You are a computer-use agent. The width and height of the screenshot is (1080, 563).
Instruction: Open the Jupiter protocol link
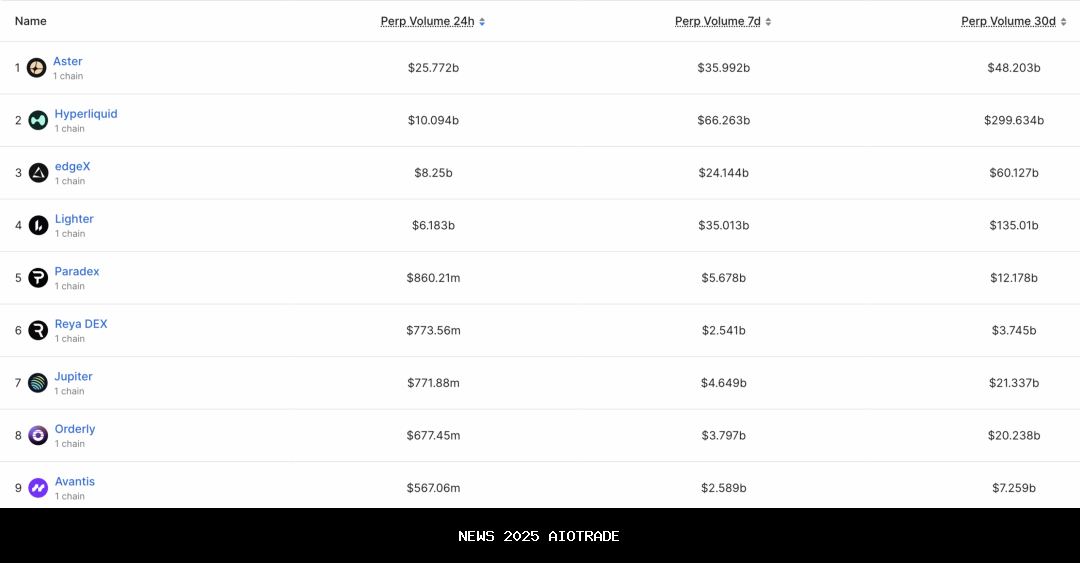click(x=74, y=377)
